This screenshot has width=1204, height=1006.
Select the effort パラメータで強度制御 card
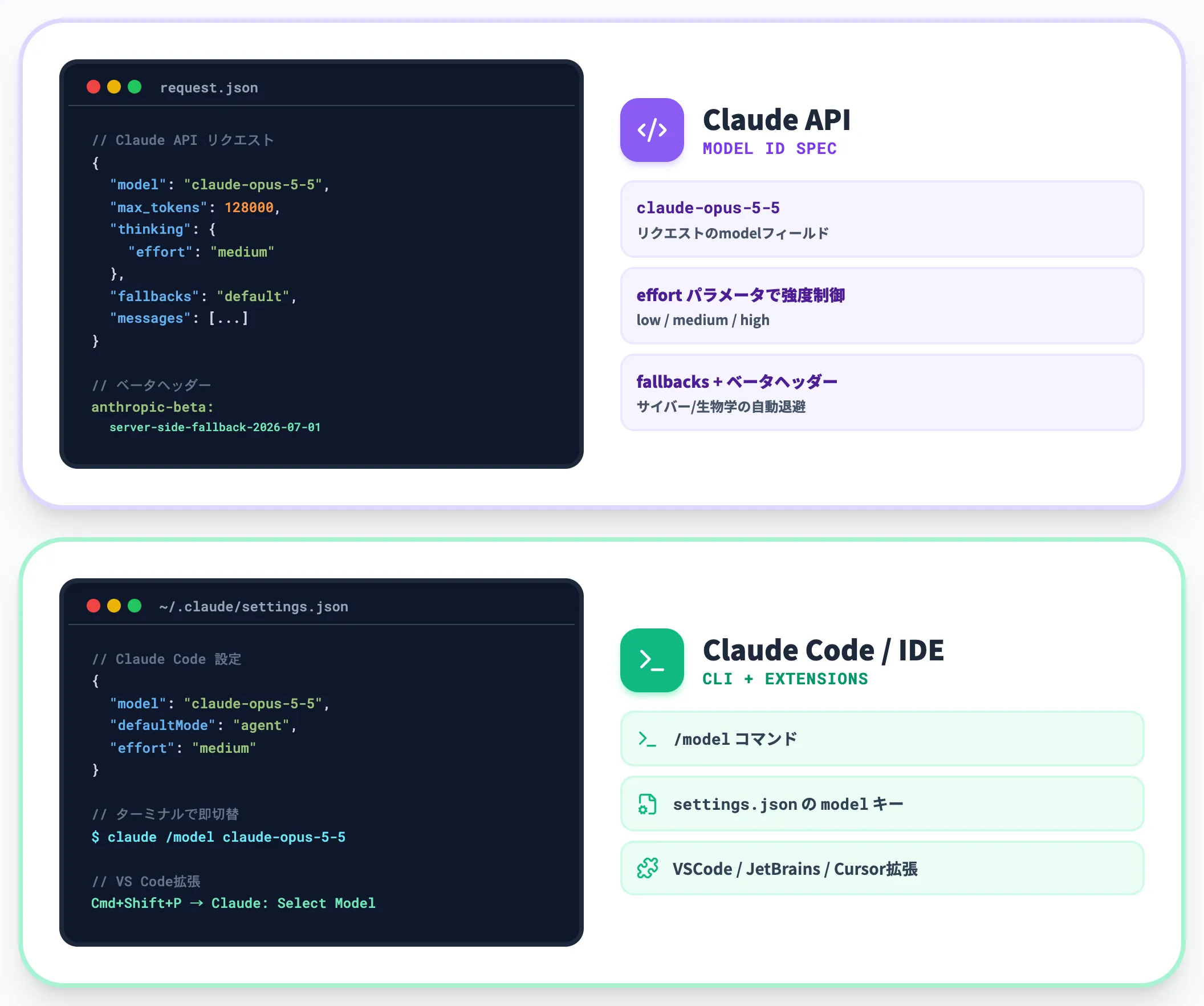tap(882, 306)
